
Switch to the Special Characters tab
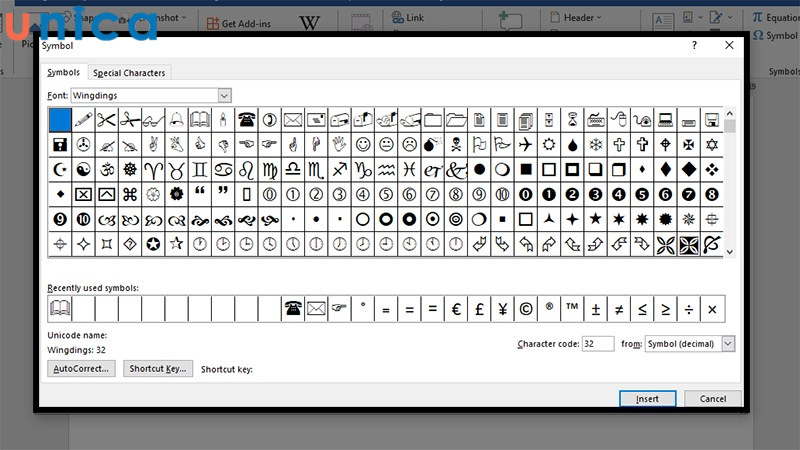point(129,73)
